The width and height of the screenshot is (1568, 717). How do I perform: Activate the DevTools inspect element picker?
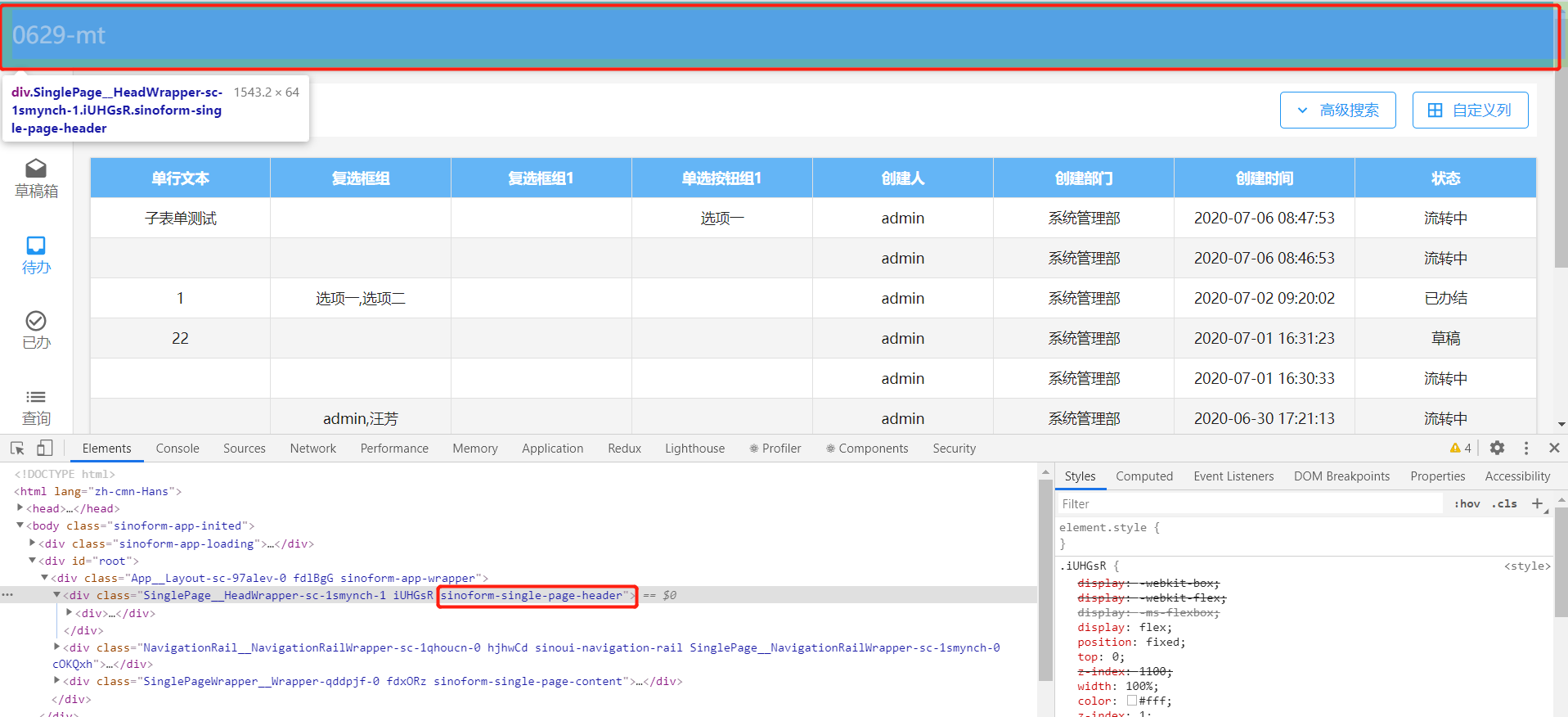17,448
